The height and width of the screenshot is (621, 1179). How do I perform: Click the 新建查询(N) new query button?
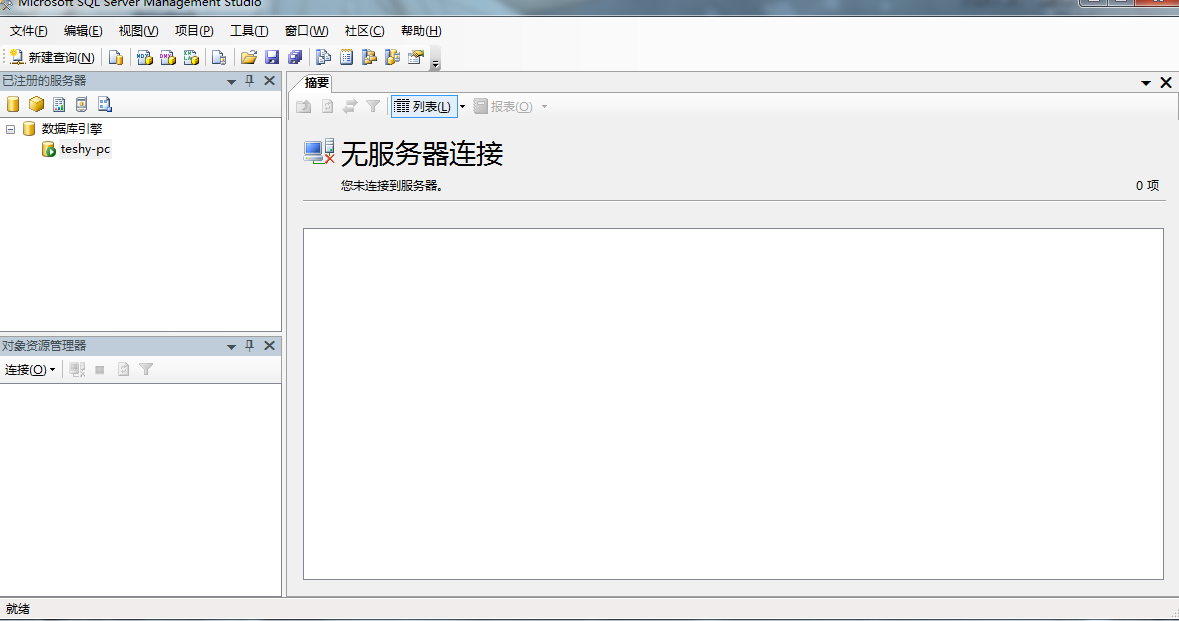tap(52, 57)
